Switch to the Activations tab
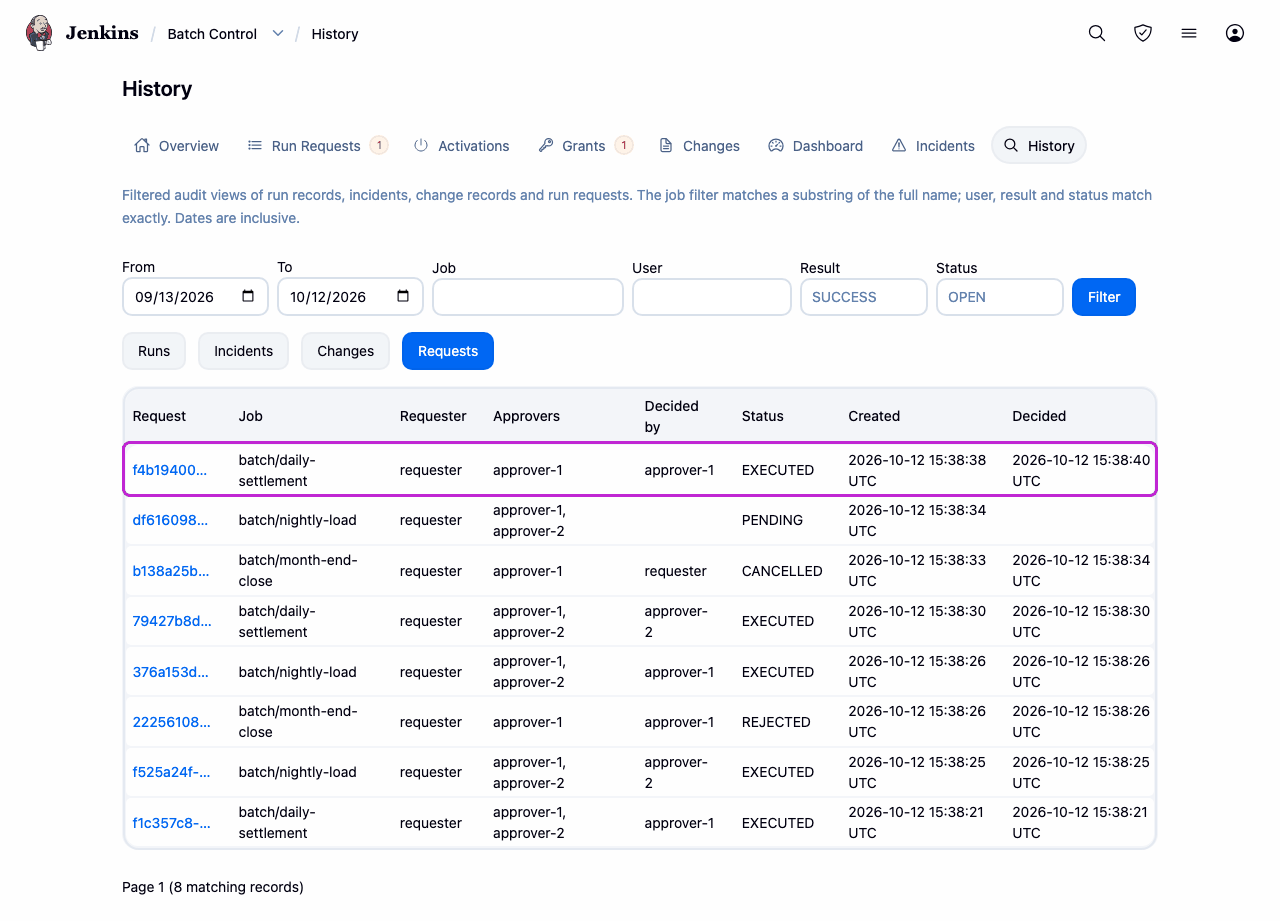Screen dimensions: 1280x921 click(461, 146)
